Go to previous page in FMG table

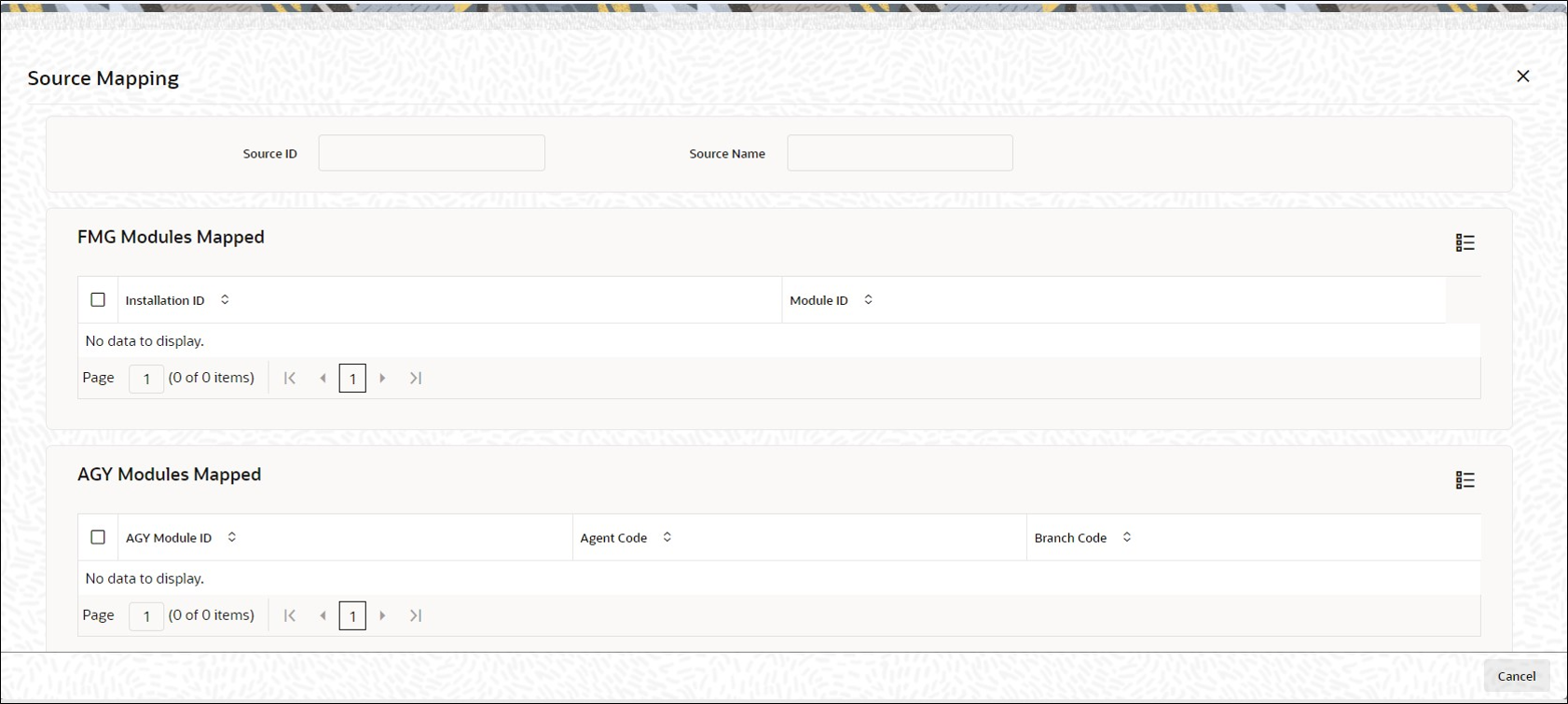(323, 378)
